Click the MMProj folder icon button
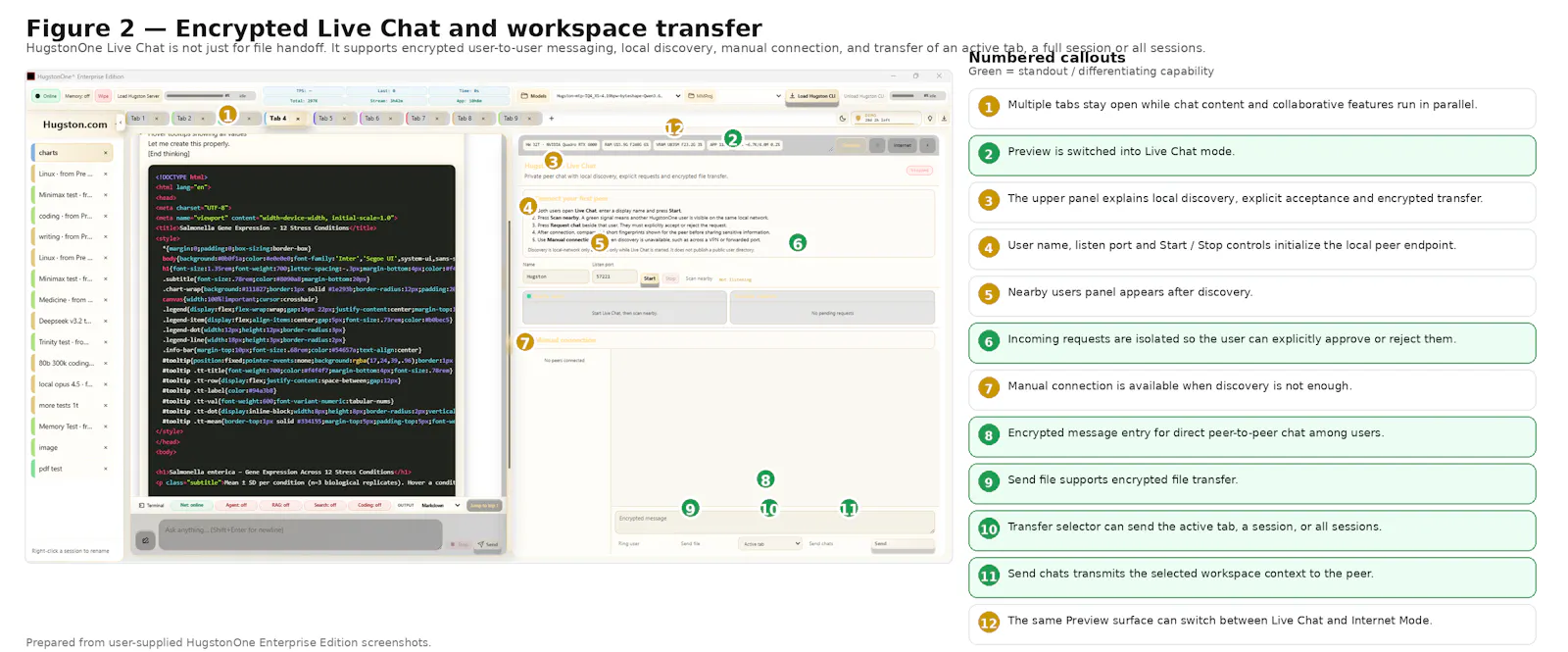 [x=701, y=96]
